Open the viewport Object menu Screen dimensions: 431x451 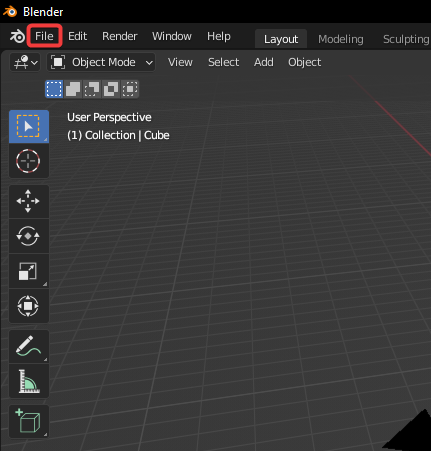coord(304,62)
